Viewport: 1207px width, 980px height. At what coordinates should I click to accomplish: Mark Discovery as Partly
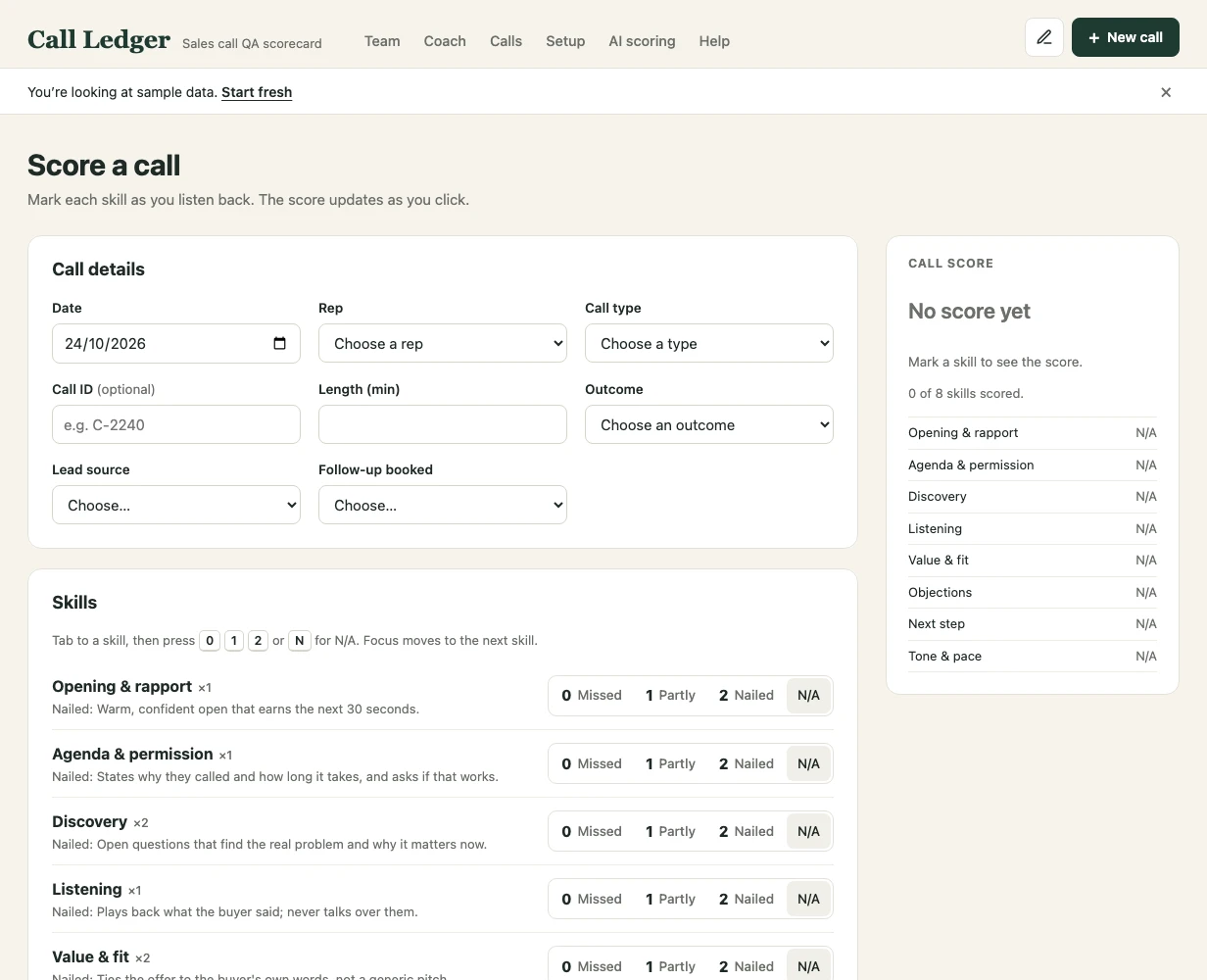[x=670, y=831]
